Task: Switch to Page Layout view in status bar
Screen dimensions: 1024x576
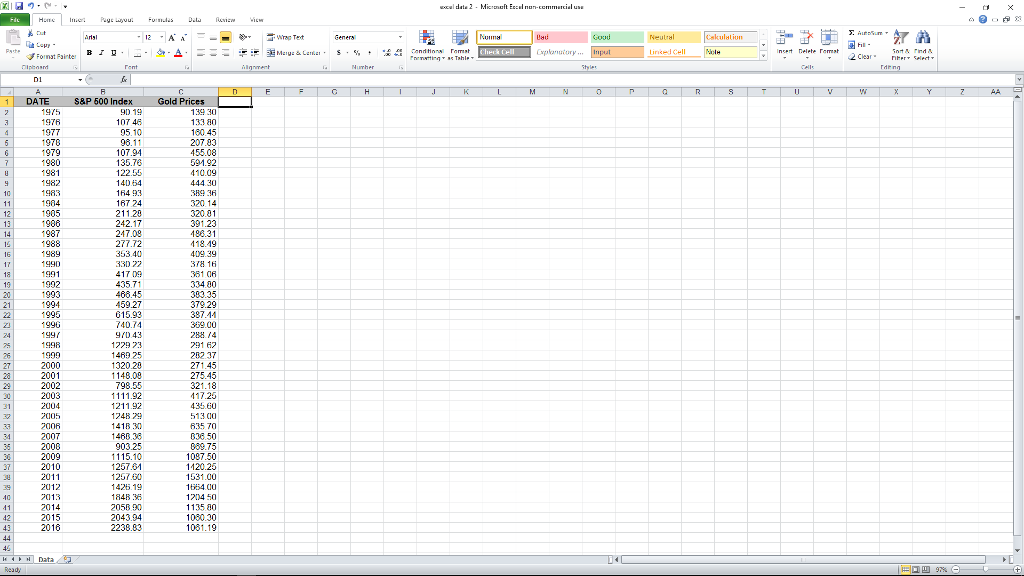Action: [x=916, y=569]
